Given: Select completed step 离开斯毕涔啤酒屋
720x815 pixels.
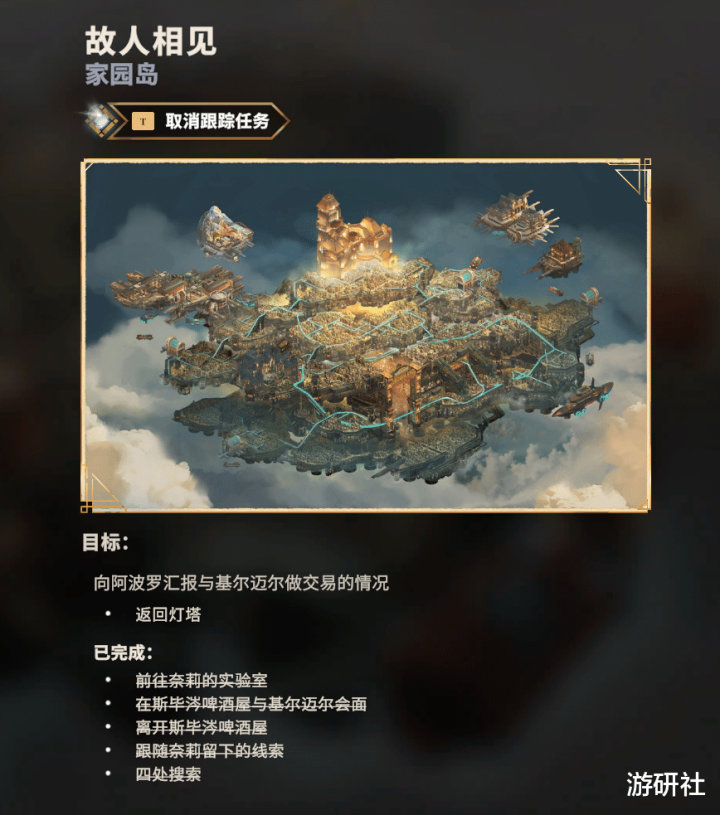Looking at the screenshot, I should (202, 727).
